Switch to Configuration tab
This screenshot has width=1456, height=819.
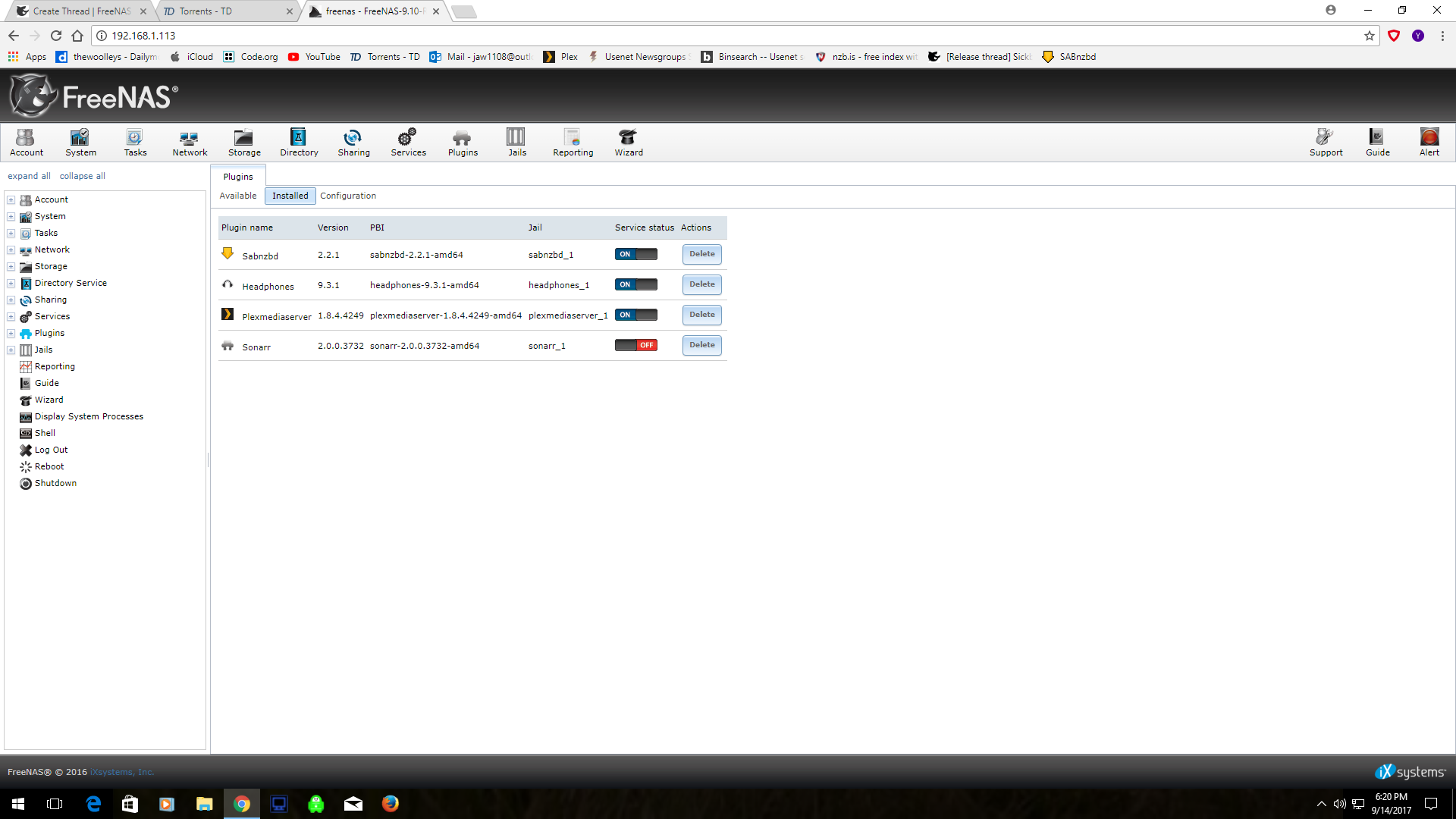pyautogui.click(x=348, y=196)
